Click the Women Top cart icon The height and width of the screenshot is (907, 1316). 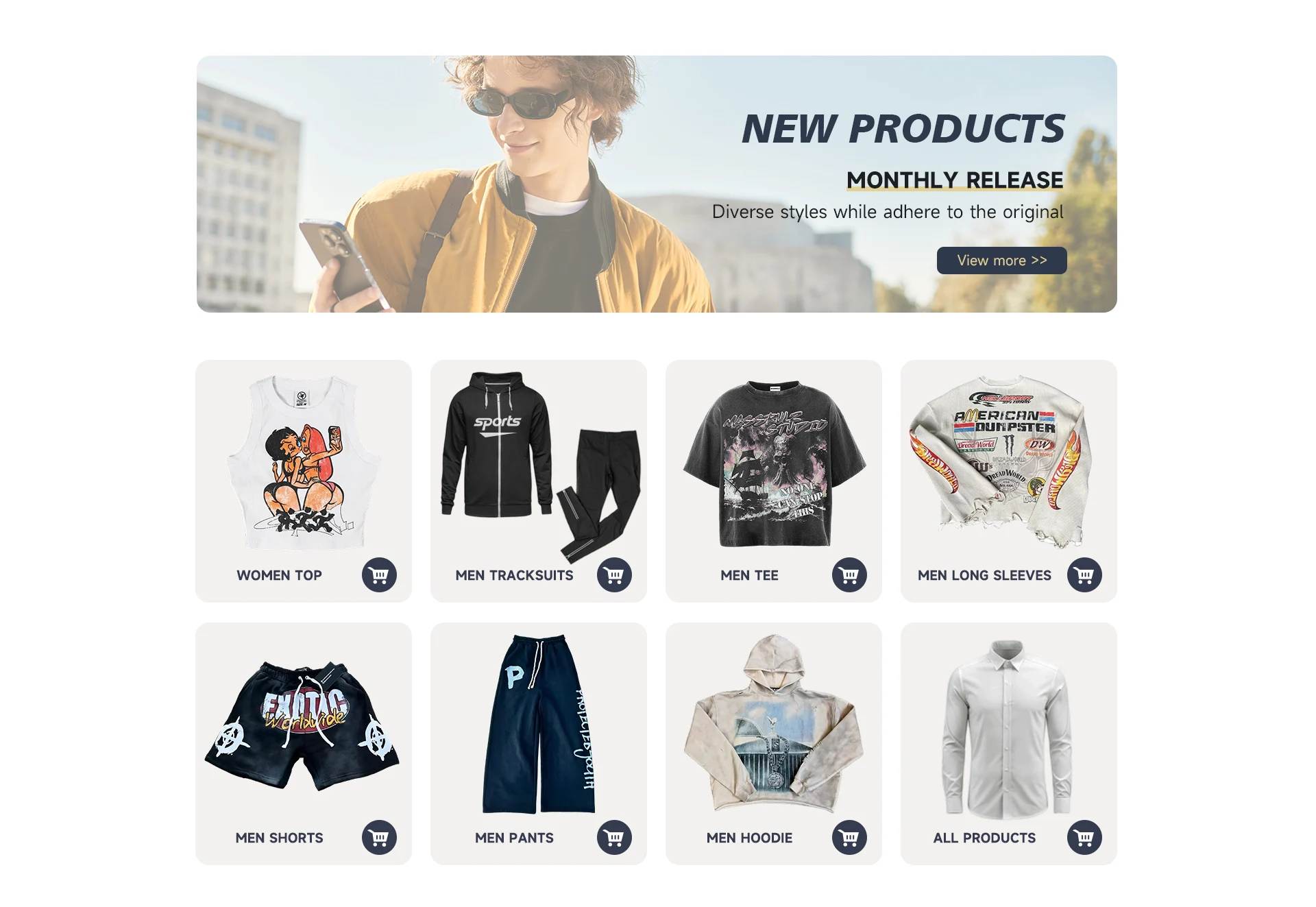point(379,575)
